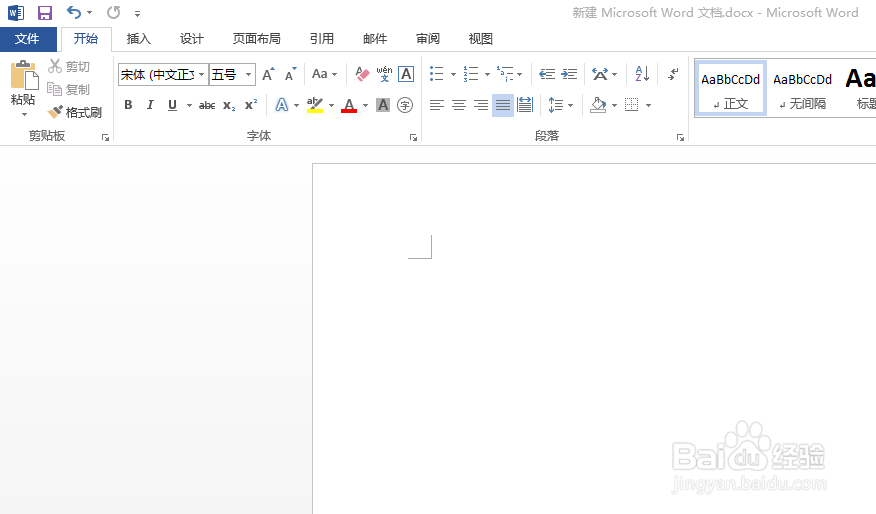876x514 pixels.
Task: Open the 剪贴板 dialog launcher
Action: coord(105,137)
